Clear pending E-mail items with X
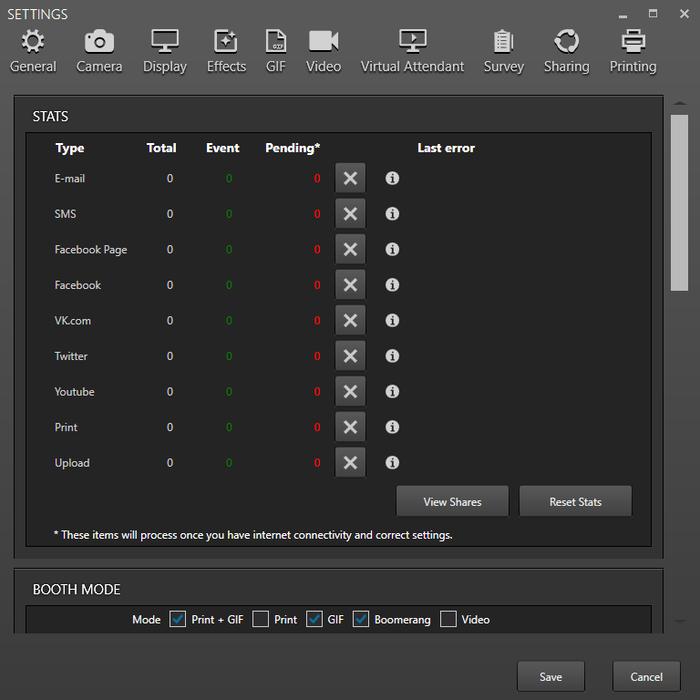 click(350, 178)
